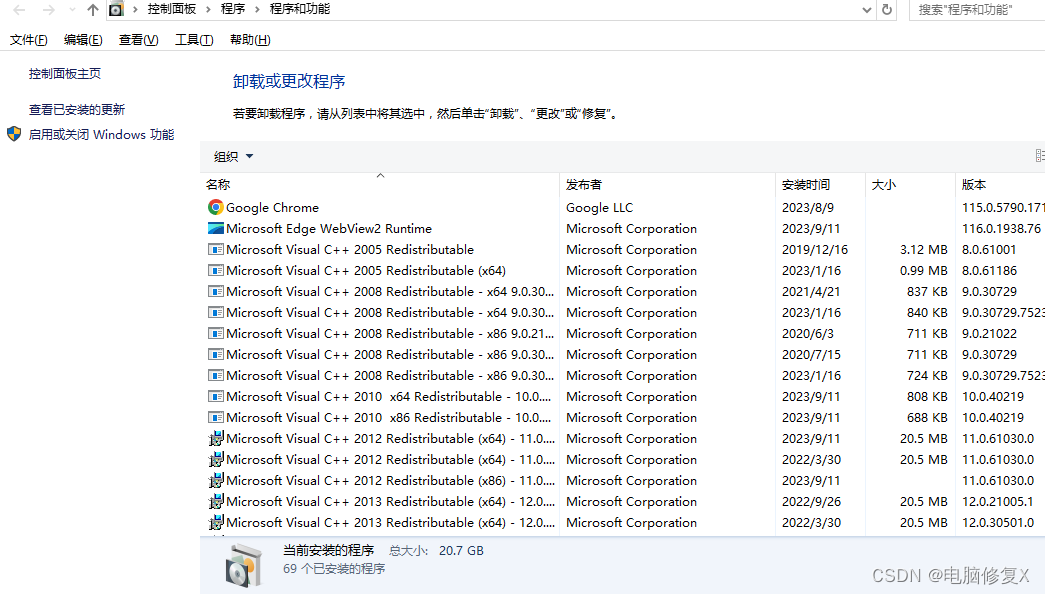Click 69 个已安装的程序 status text
1045x594 pixels.
[x=334, y=569]
